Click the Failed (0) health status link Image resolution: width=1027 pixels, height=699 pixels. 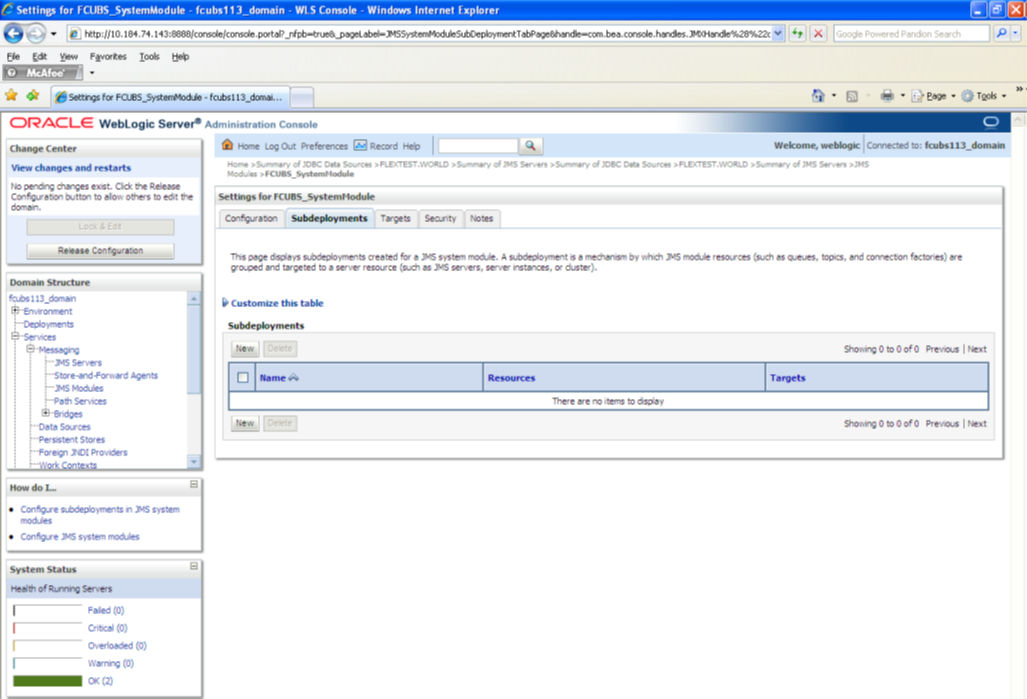point(106,610)
